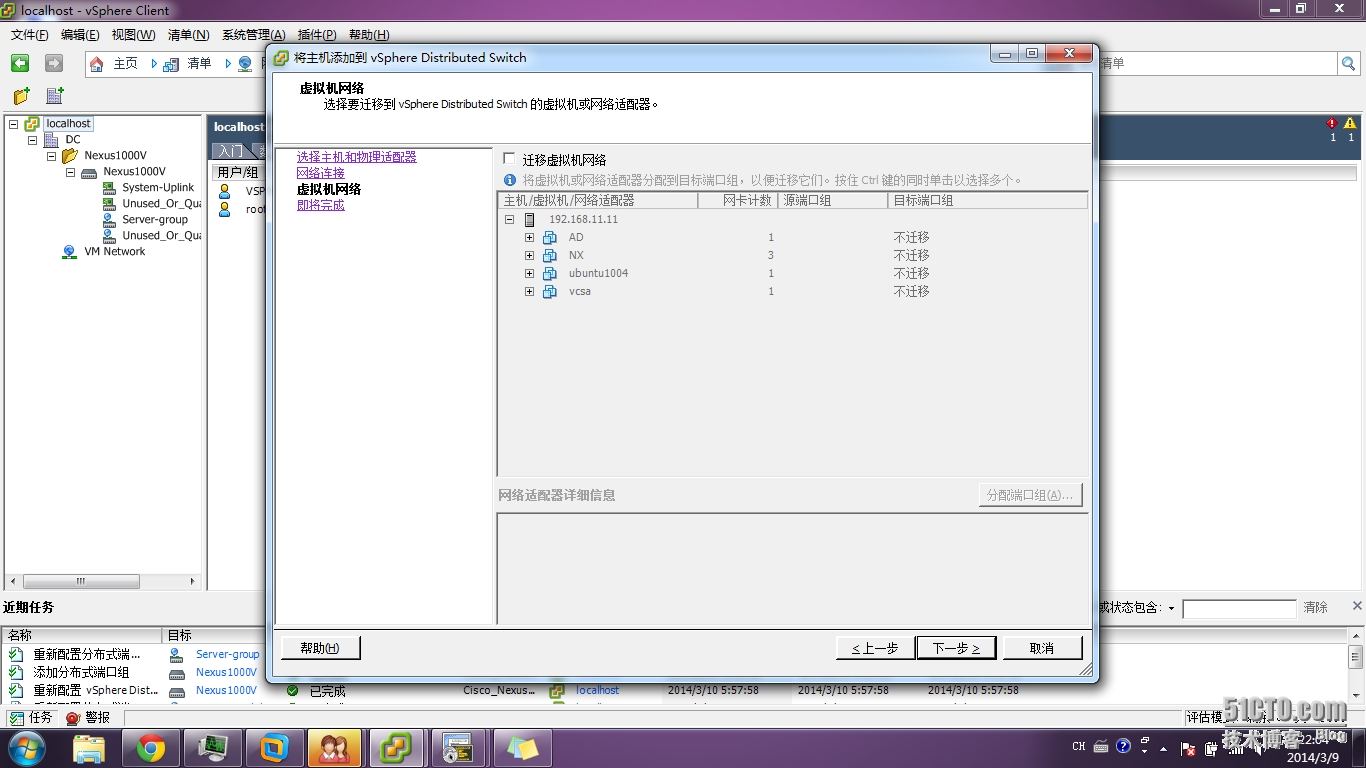This screenshot has height=768, width=1366.
Task: Go to 即将完成 wizard step
Action: (x=320, y=205)
